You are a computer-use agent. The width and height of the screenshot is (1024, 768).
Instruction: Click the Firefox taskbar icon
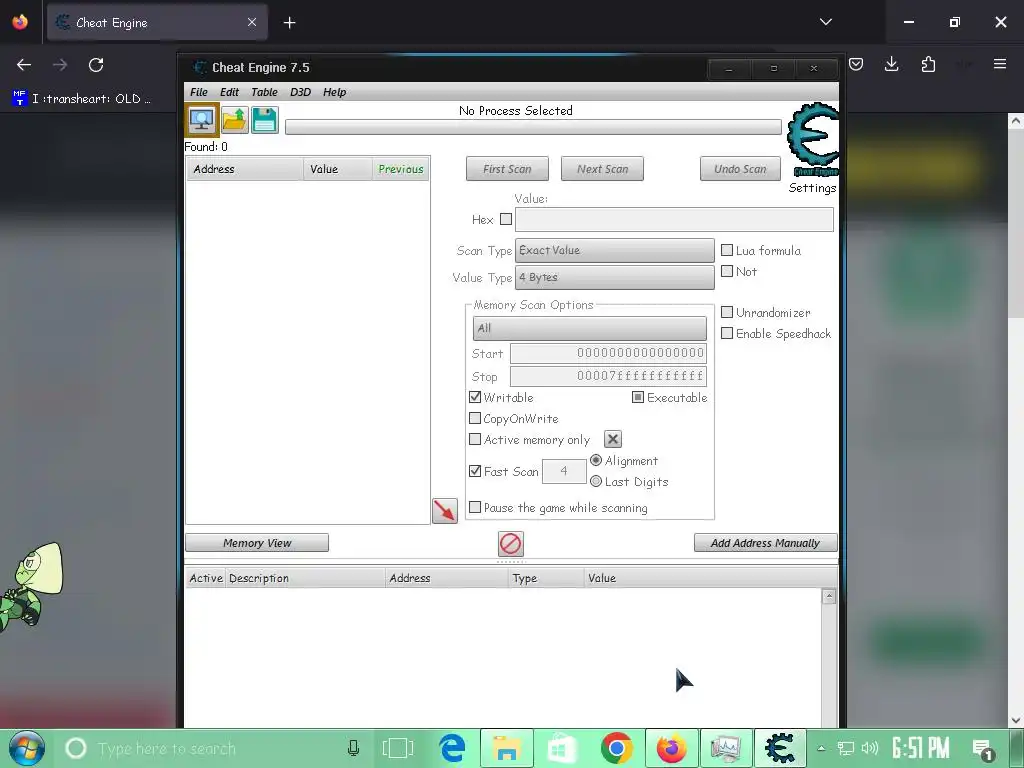[x=671, y=748]
